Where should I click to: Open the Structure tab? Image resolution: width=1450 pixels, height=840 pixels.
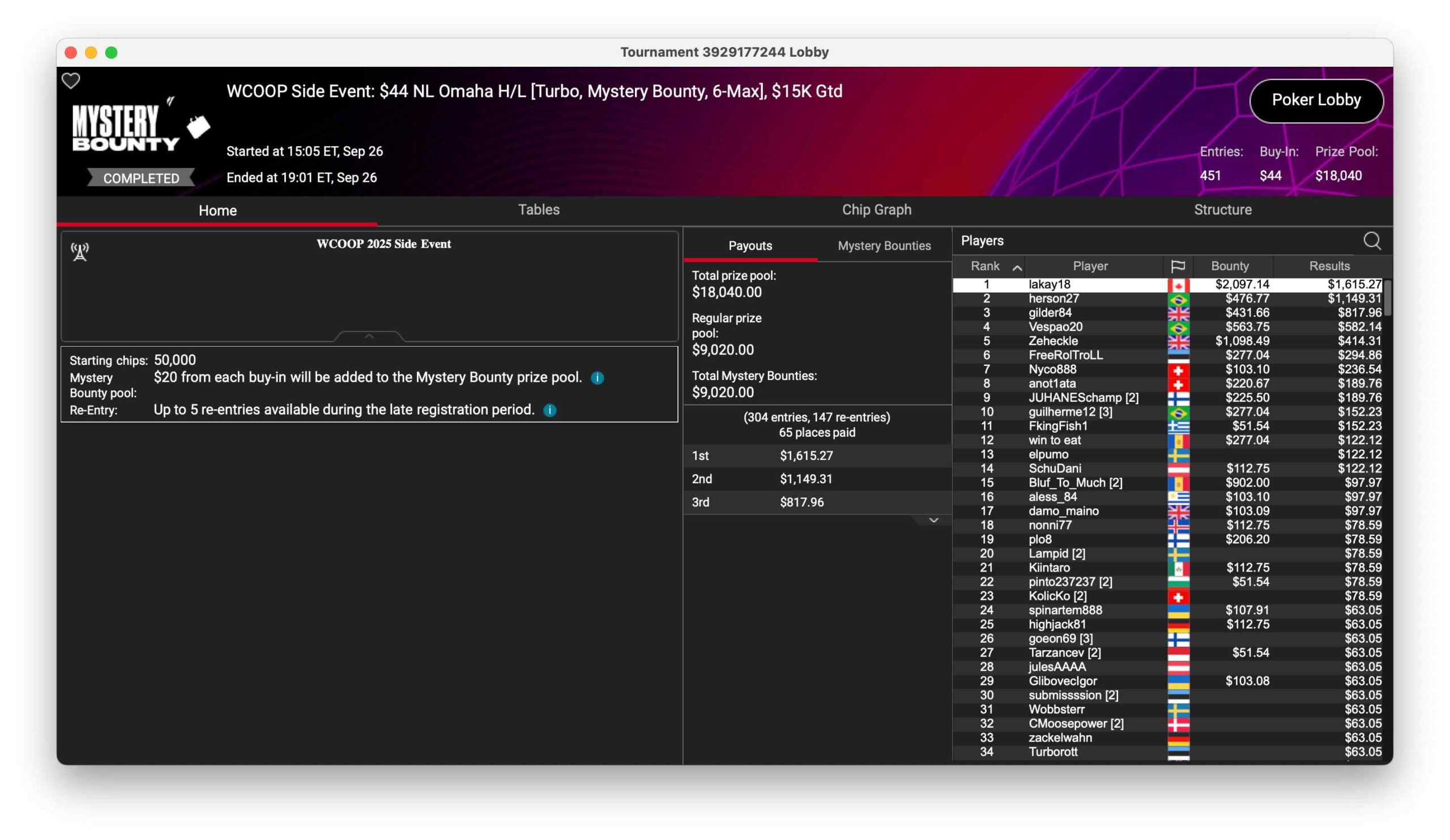1222,210
